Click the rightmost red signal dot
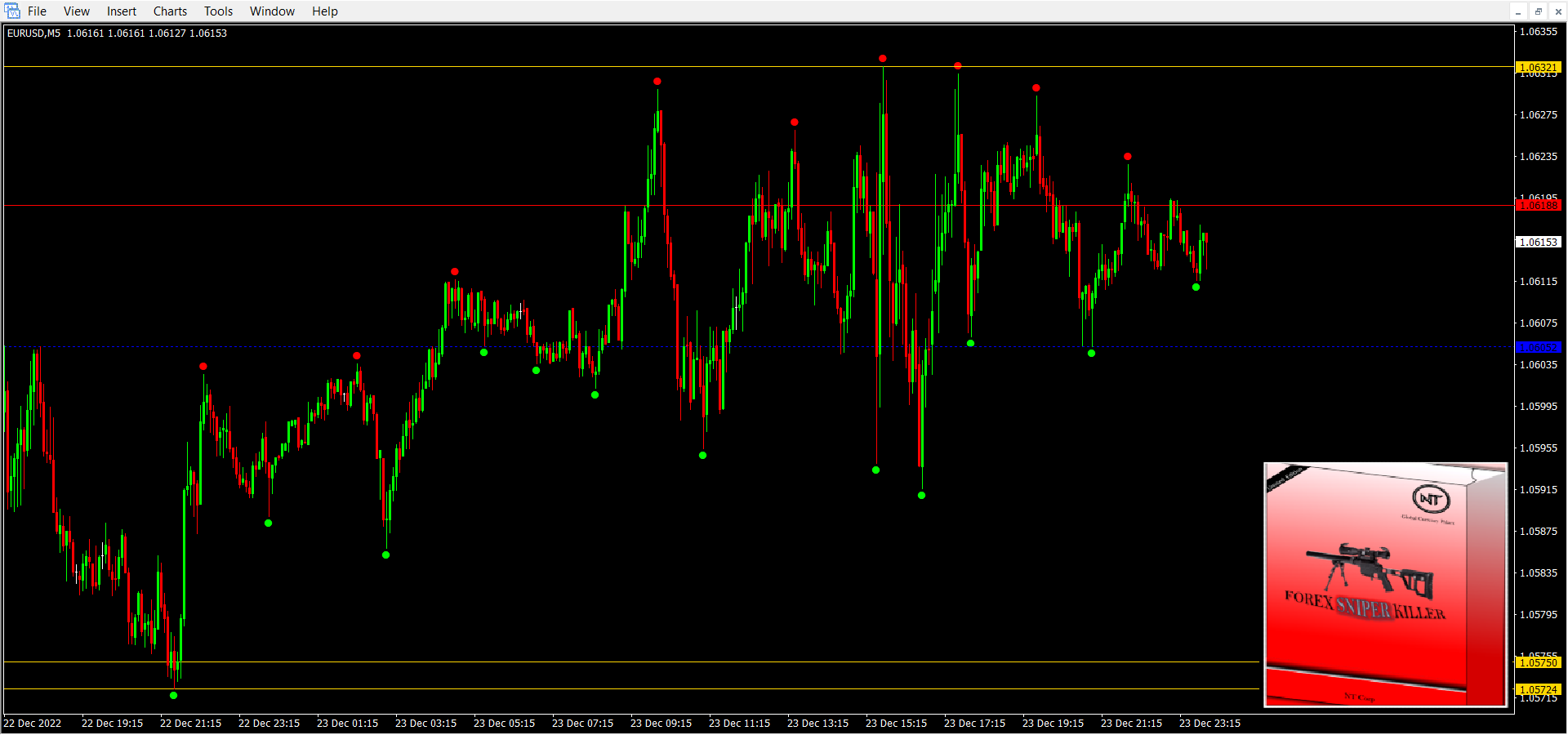The image size is (1568, 735). tap(1128, 157)
